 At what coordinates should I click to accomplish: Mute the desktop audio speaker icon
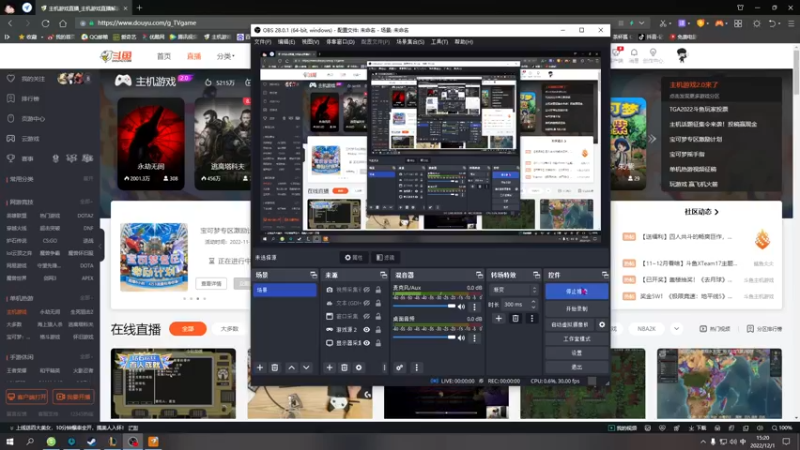pyautogui.click(x=461, y=338)
